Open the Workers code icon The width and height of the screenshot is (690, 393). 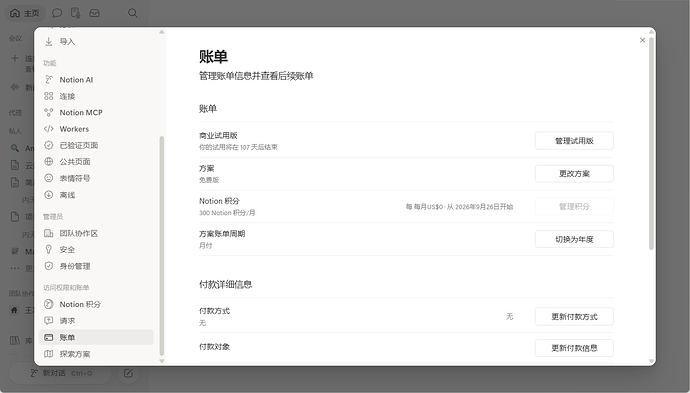pyautogui.click(x=49, y=129)
